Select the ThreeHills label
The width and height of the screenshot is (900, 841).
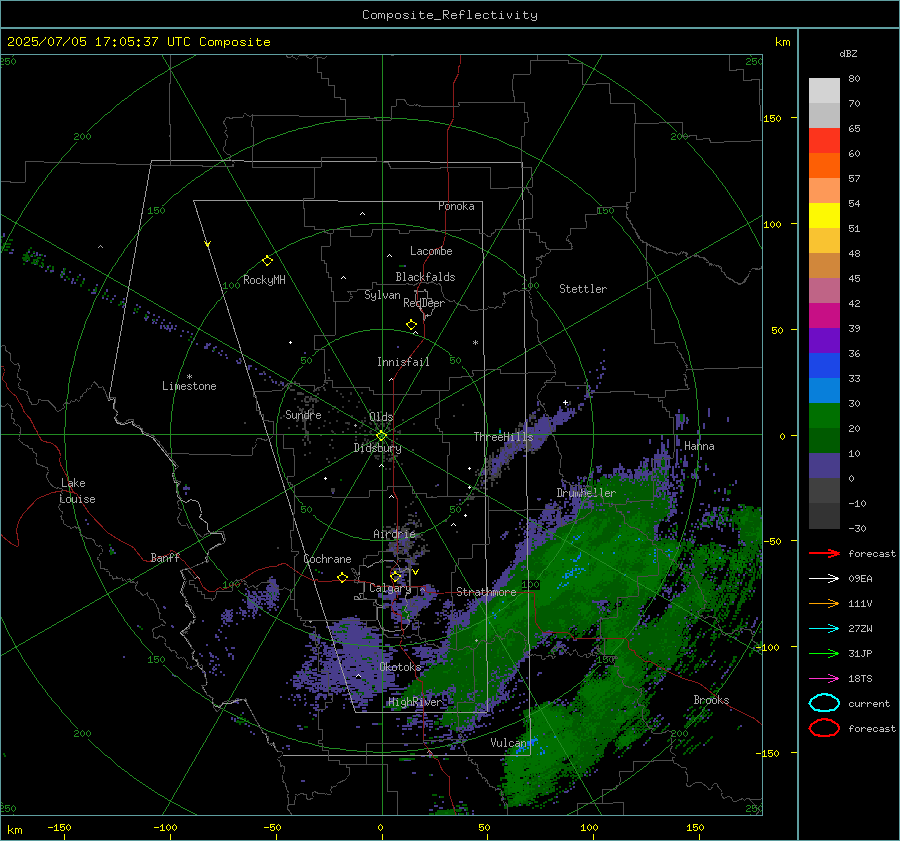click(x=503, y=437)
